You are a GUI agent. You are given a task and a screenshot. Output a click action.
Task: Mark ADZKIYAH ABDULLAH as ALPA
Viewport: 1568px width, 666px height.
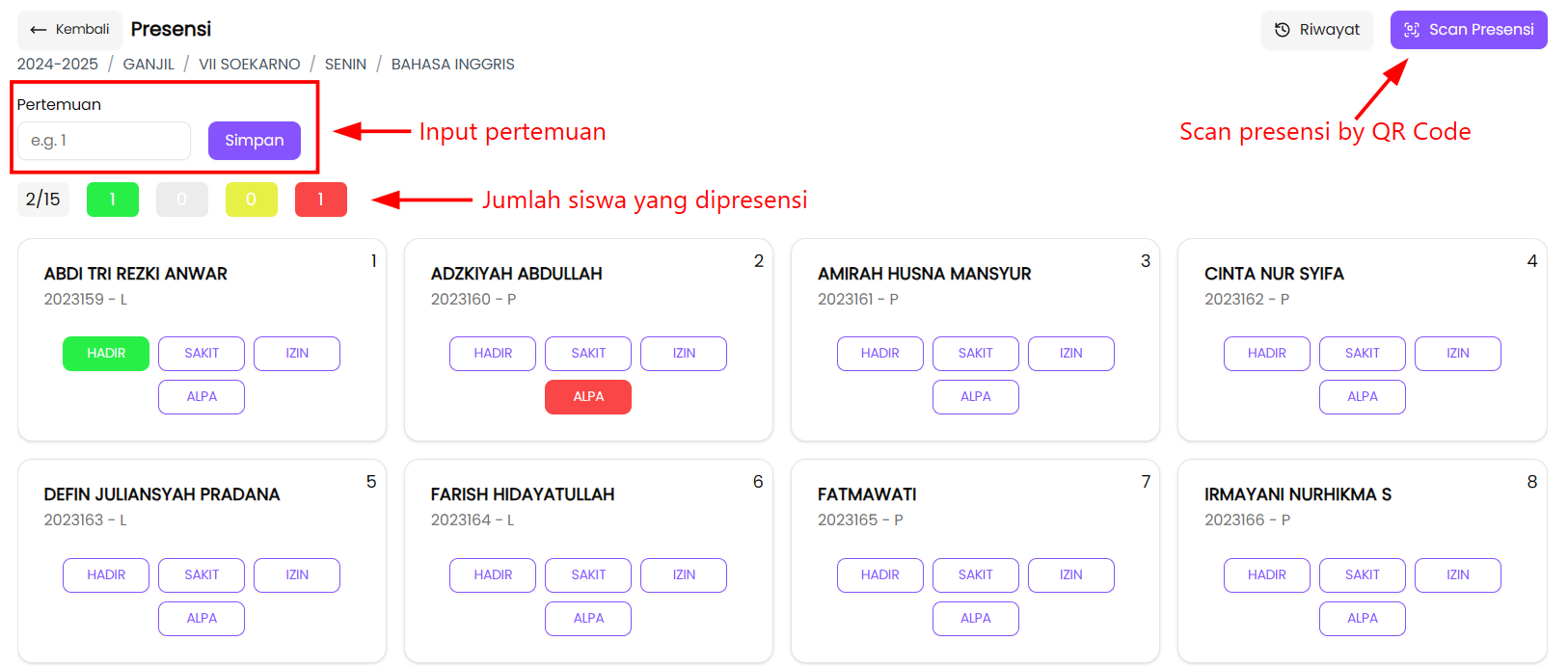(588, 396)
